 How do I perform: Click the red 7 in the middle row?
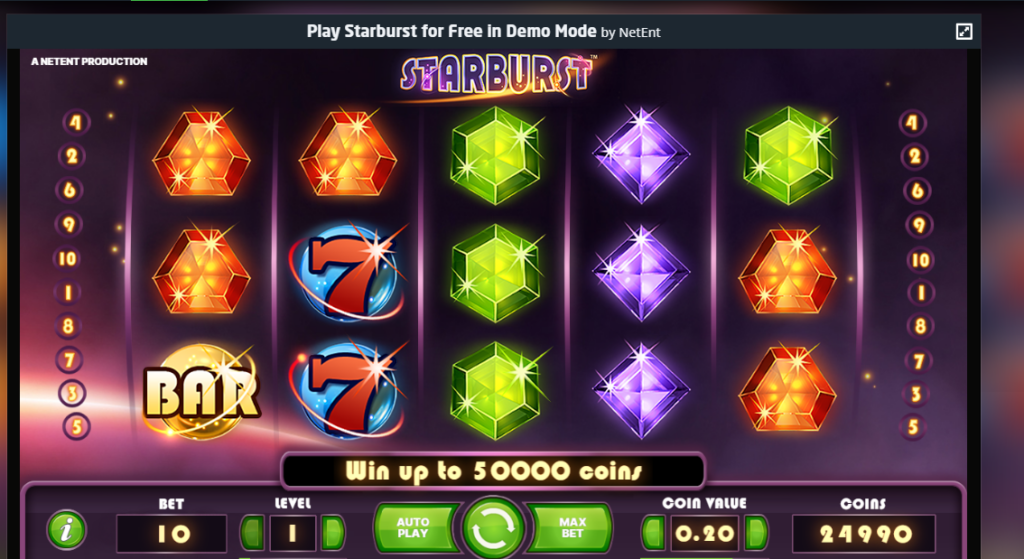tap(347, 272)
